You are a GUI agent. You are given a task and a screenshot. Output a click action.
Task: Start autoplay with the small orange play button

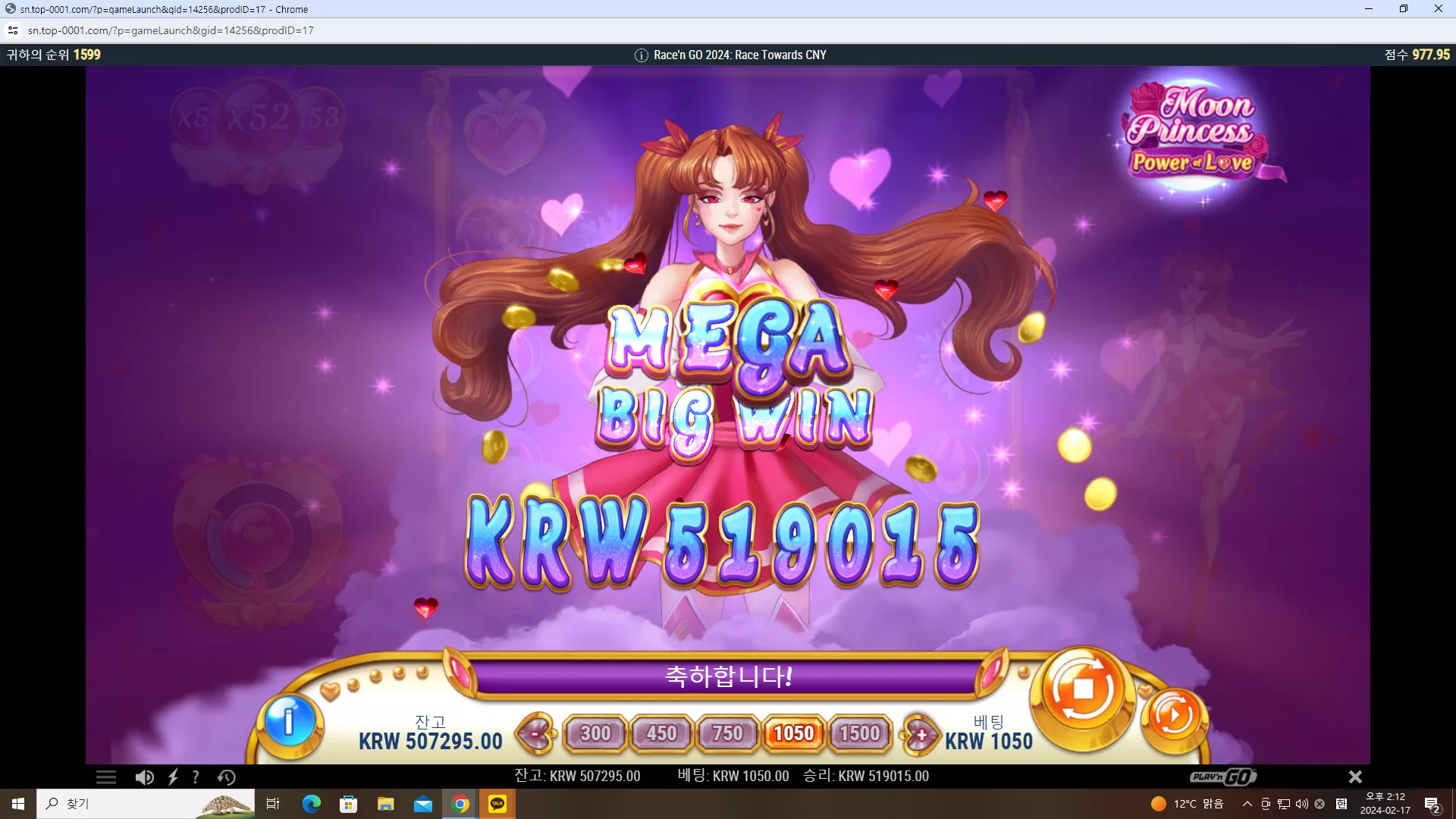tap(1174, 717)
